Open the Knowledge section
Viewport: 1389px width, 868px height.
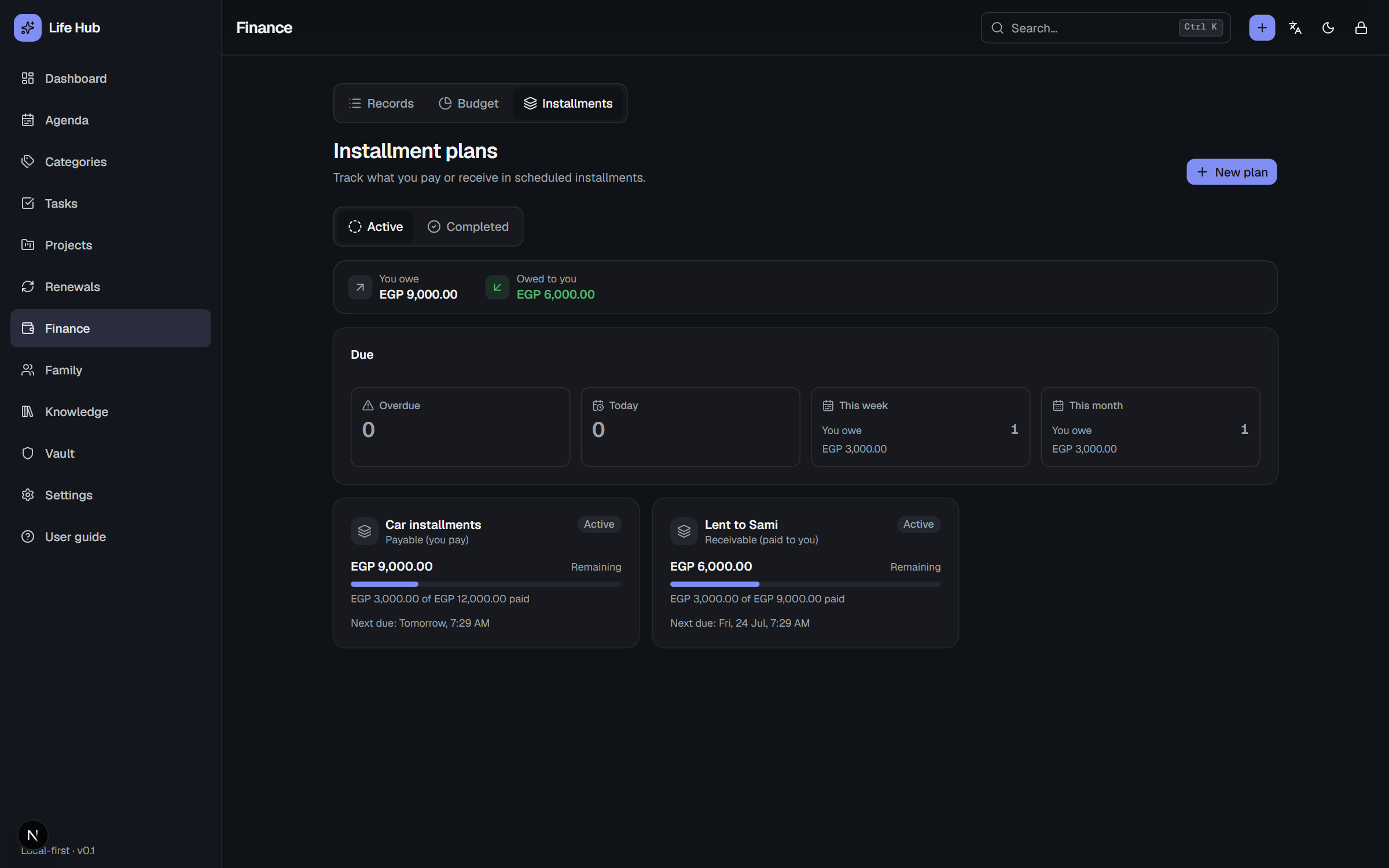[x=111, y=411]
